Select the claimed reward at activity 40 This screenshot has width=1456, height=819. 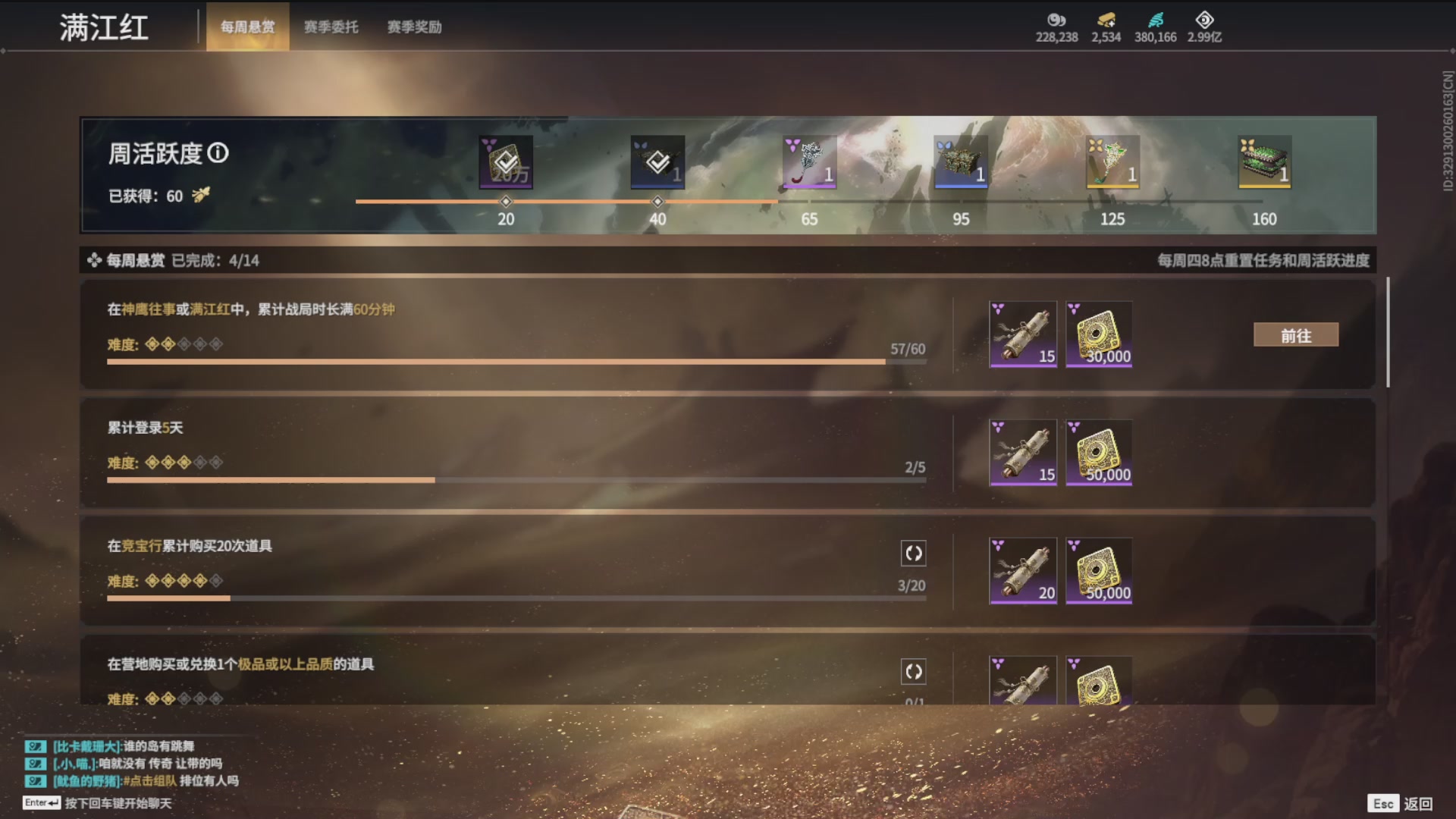coord(657,162)
